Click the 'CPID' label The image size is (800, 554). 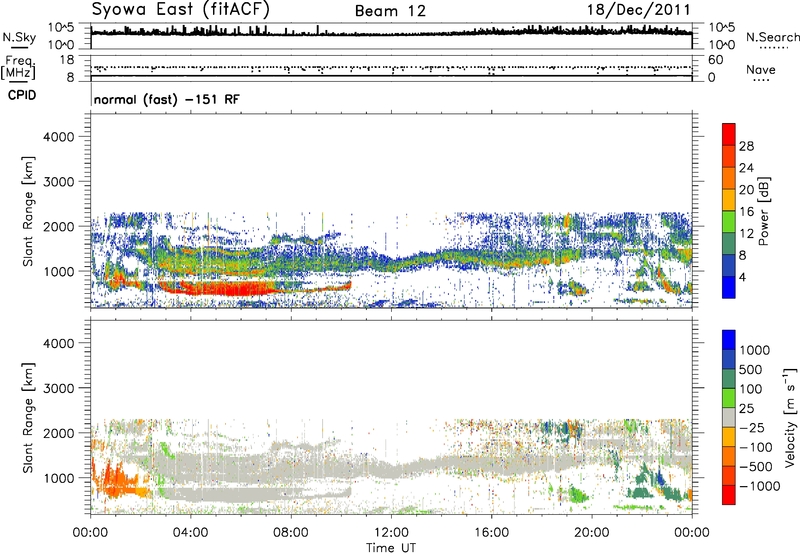click(x=22, y=95)
